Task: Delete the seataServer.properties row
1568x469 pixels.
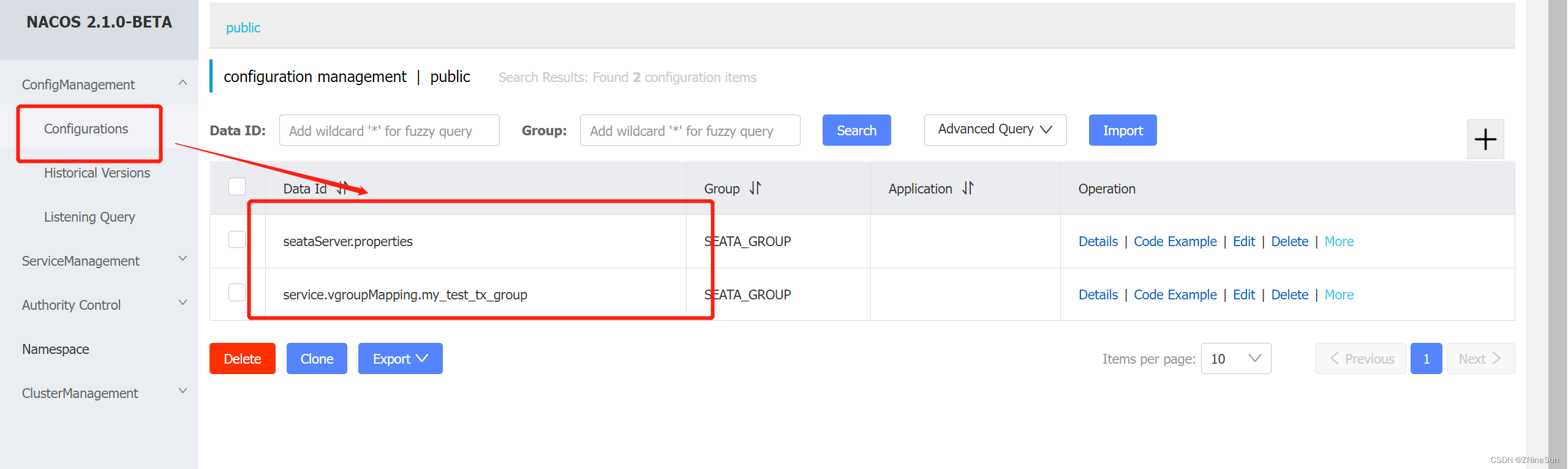Action: point(1289,242)
